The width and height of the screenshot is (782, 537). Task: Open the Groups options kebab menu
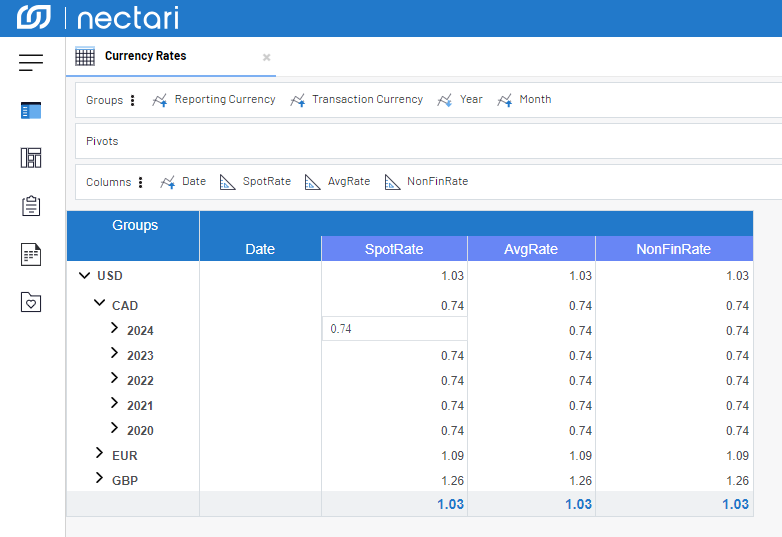point(133,100)
